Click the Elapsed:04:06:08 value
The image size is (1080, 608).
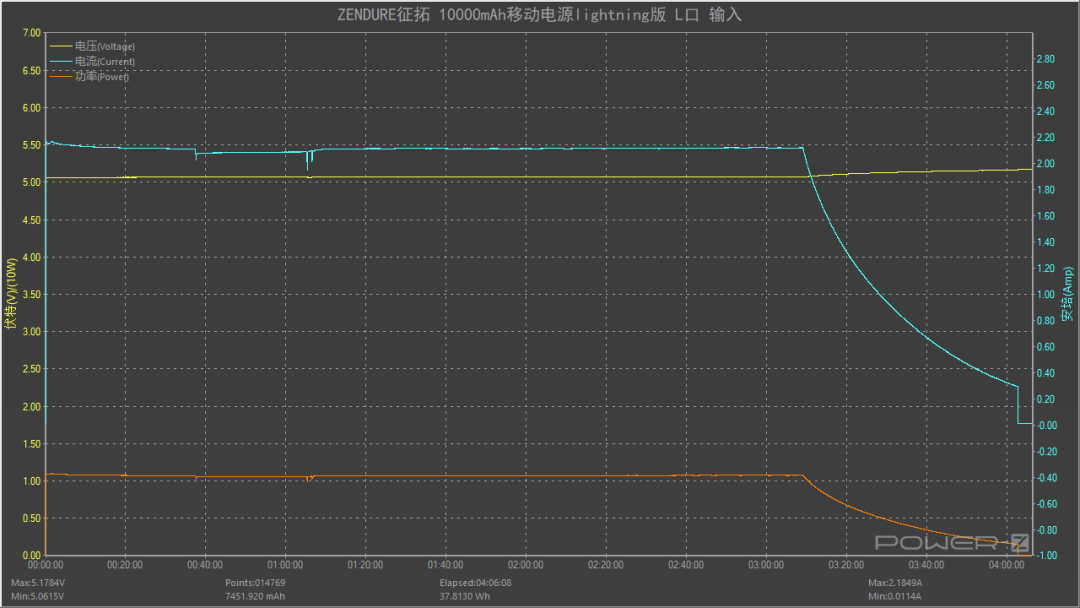(x=475, y=583)
